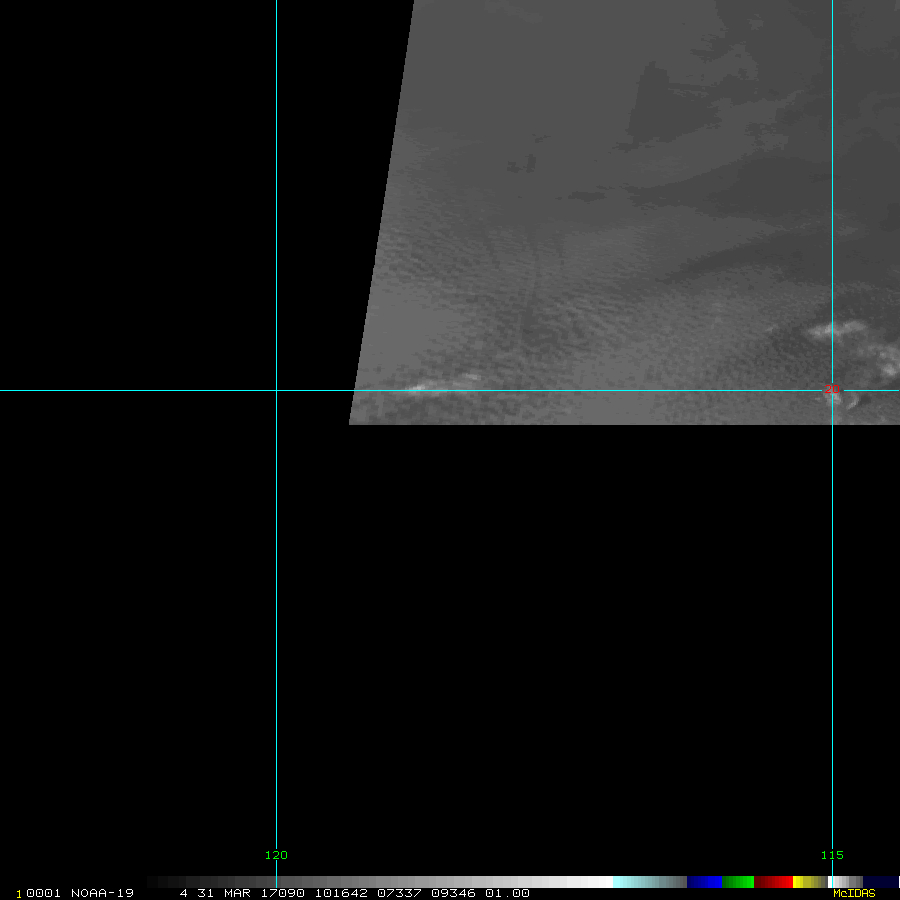Viewport: 900px width, 900px height.
Task: Click the yellow McIDAS label
Action: click(x=854, y=893)
